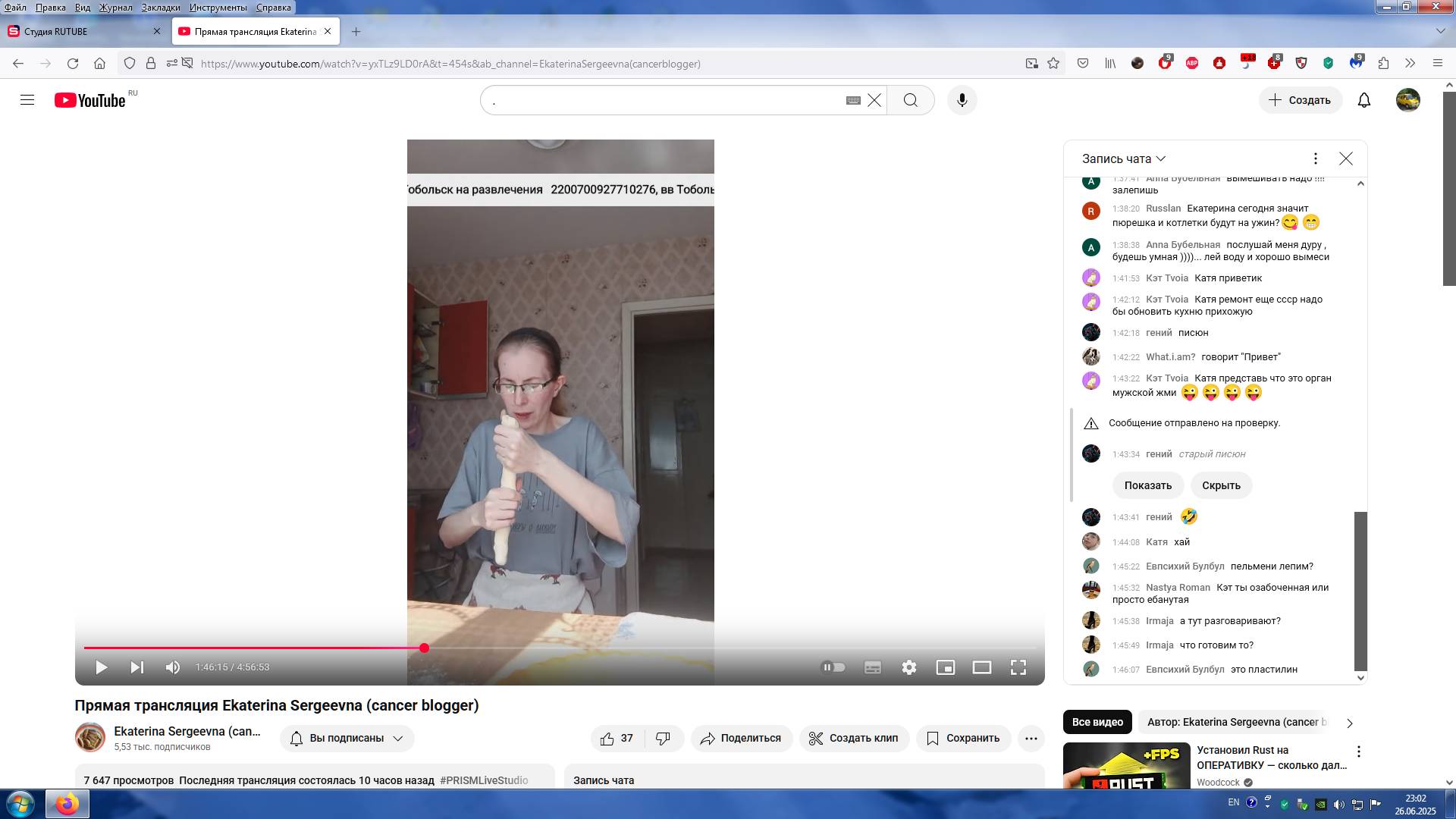
Task: Skip to next video
Action: pos(136,667)
